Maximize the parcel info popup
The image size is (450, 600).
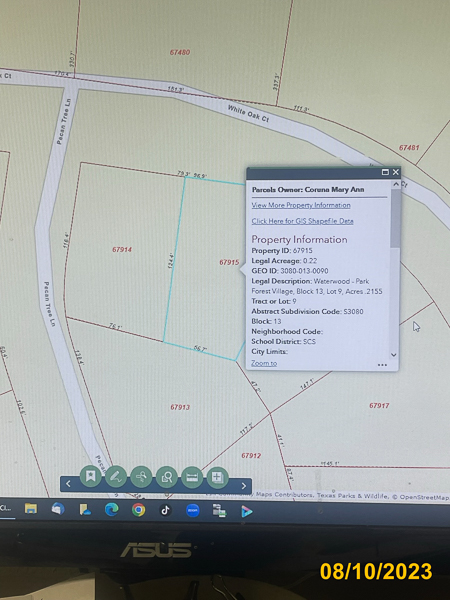(385, 172)
